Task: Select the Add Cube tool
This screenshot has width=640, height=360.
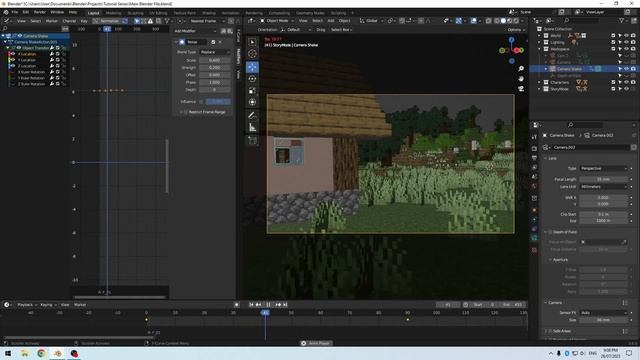Action: 252,141
